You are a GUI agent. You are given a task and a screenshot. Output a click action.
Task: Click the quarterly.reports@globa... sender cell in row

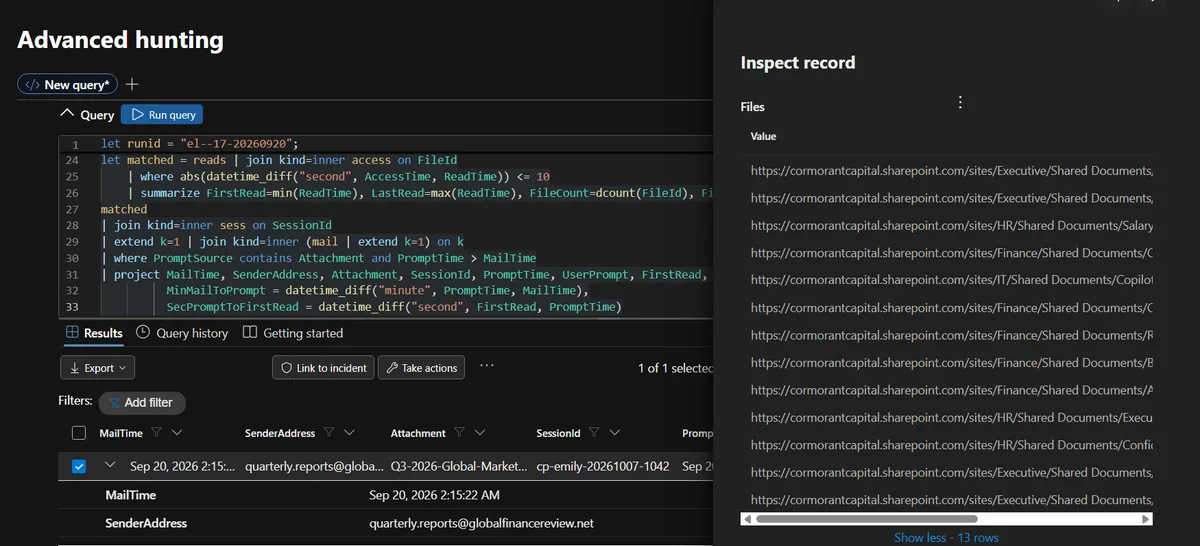tap(314, 466)
